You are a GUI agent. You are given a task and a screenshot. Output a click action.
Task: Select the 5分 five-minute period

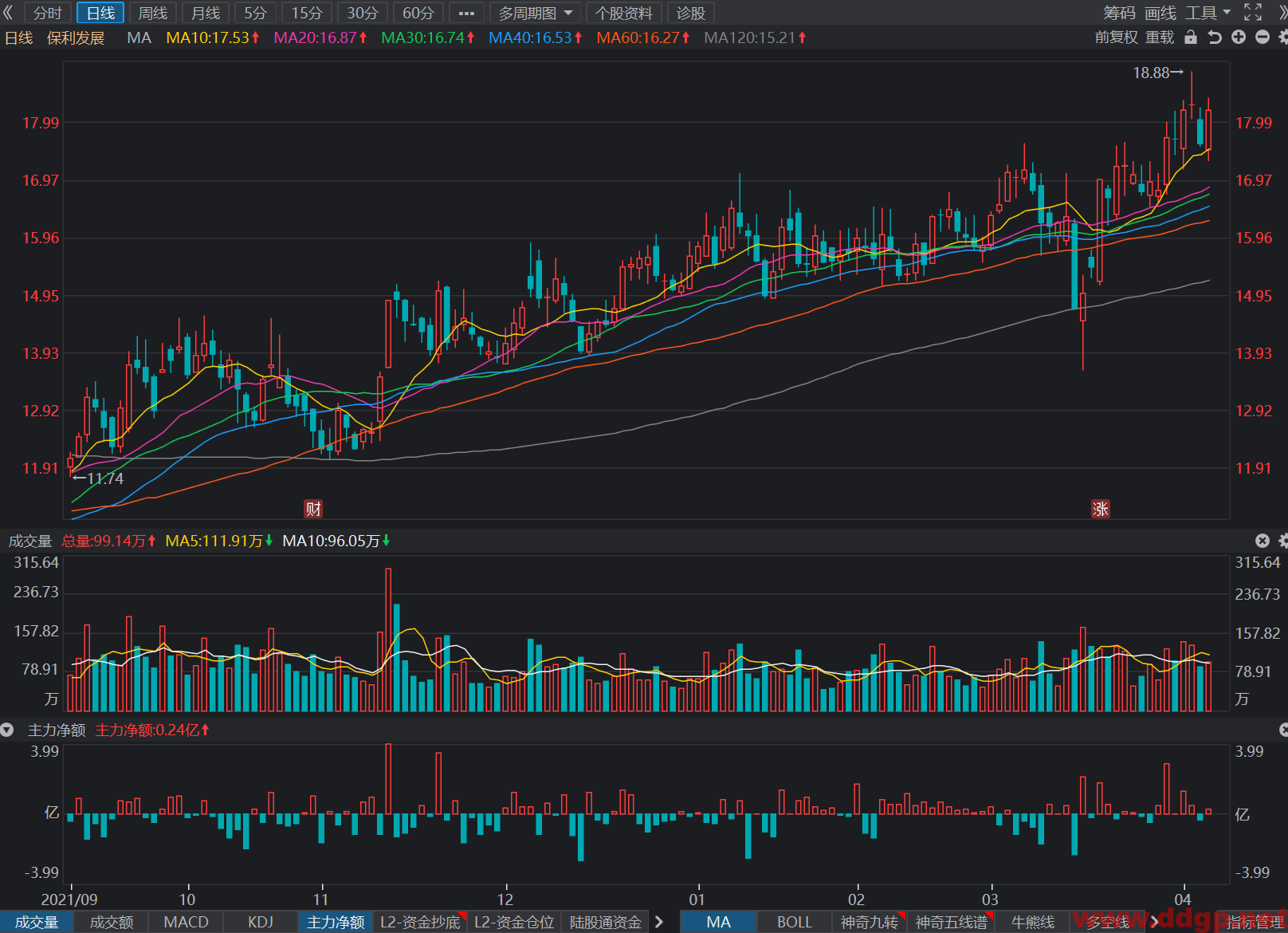[x=255, y=13]
